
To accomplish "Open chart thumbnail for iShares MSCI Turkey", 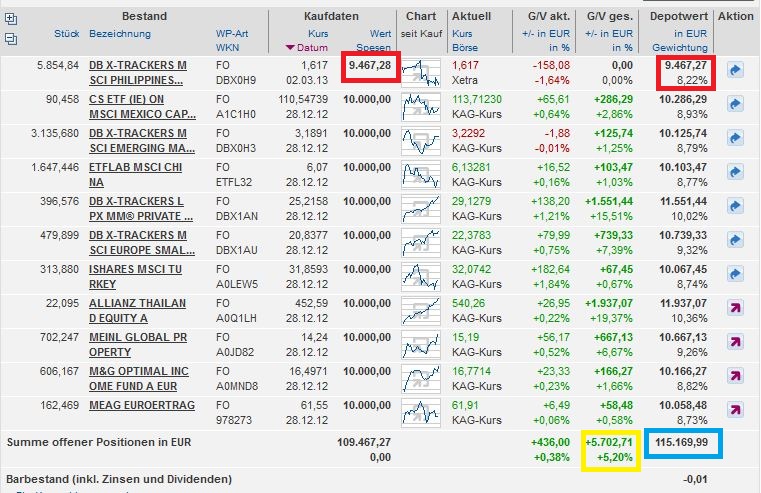I will tap(421, 277).
